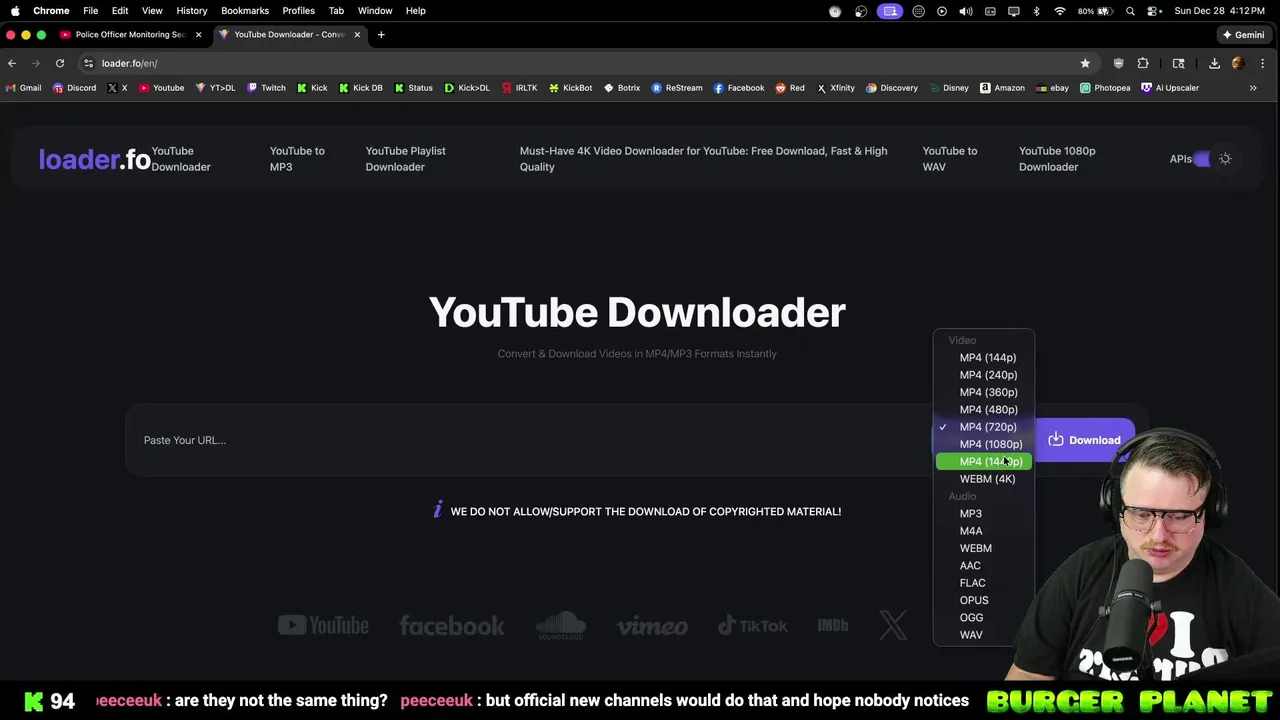This screenshot has height=720, width=1280.
Task: Open ReStream bookmark
Action: pos(677,88)
